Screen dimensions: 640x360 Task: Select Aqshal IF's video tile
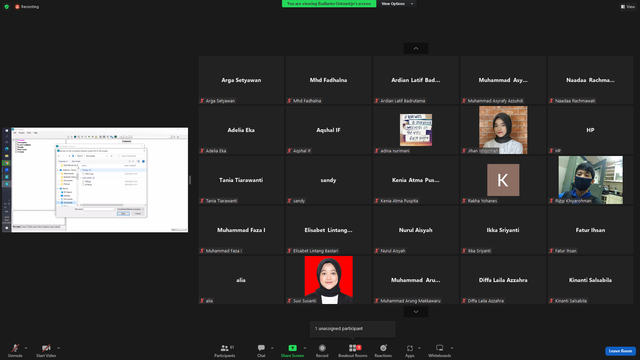pos(329,130)
